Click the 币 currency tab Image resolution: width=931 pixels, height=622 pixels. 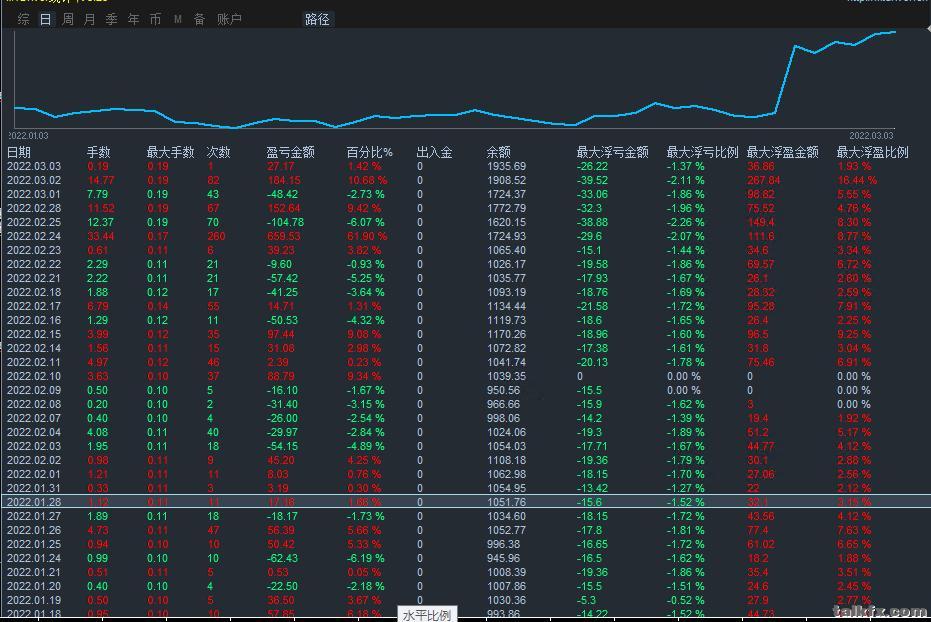(x=155, y=19)
